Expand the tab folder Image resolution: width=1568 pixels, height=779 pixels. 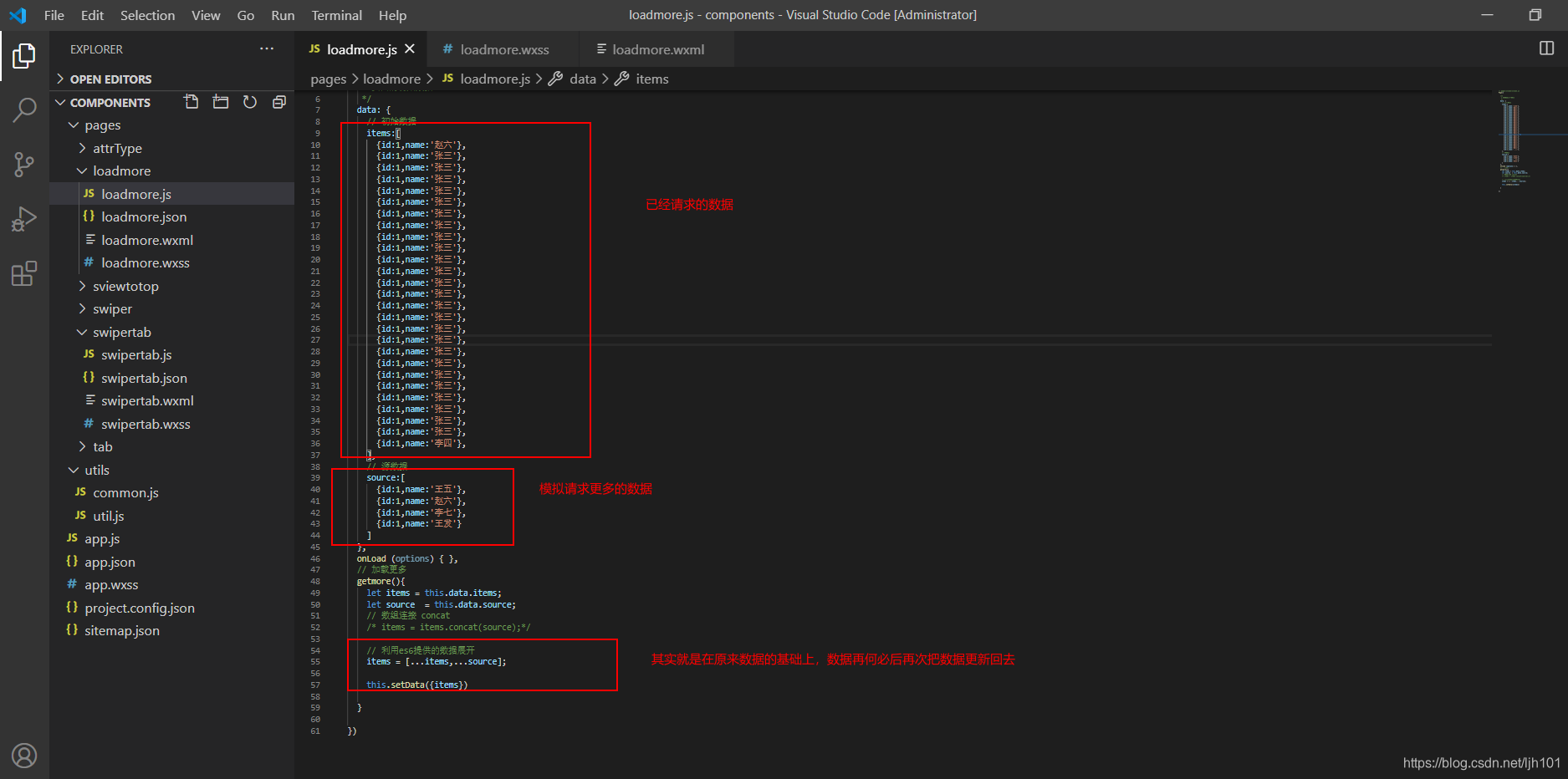171,446
